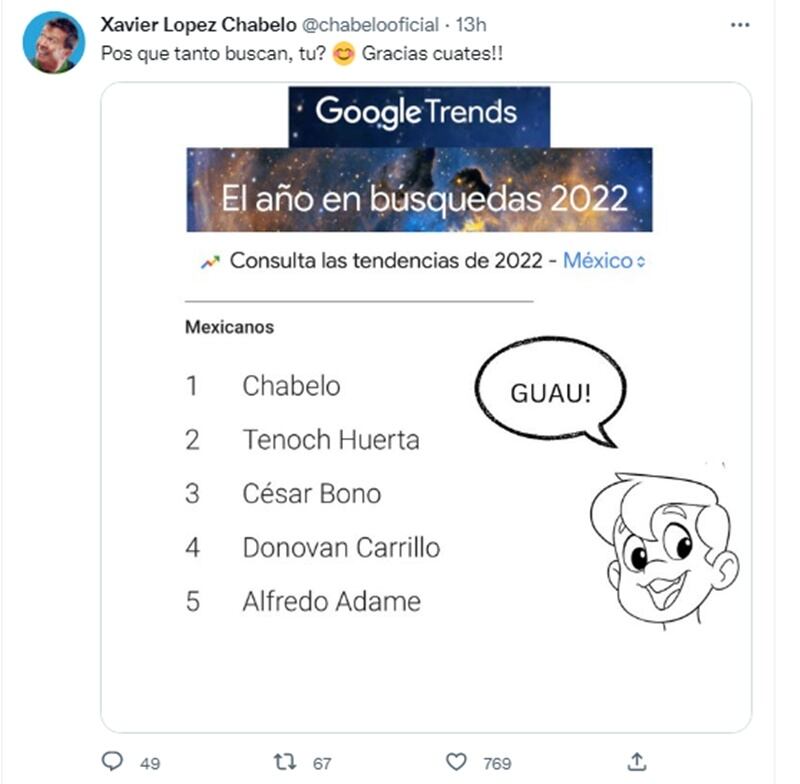Select Chabelo in the ranking list
This screenshot has height=784, width=800.
point(291,386)
